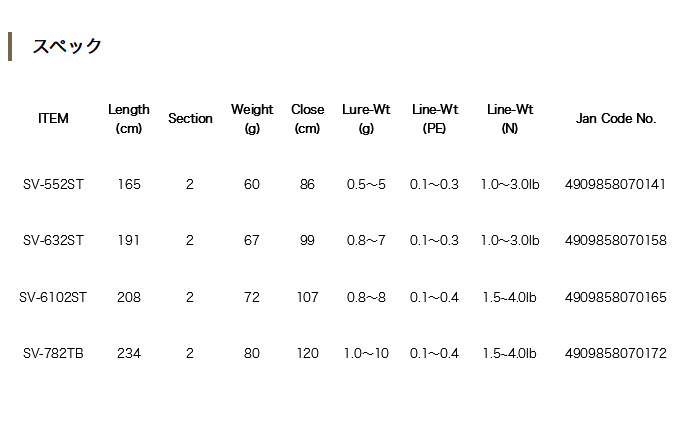The image size is (680, 424).
Task: Click the SV-552ST item name
Action: [53, 184]
